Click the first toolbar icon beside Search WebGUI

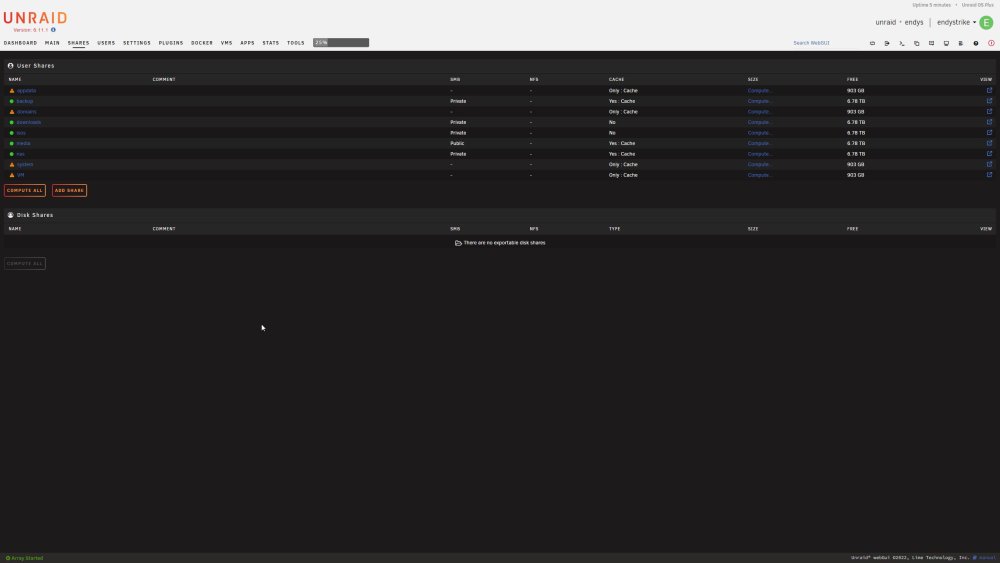(x=872, y=43)
